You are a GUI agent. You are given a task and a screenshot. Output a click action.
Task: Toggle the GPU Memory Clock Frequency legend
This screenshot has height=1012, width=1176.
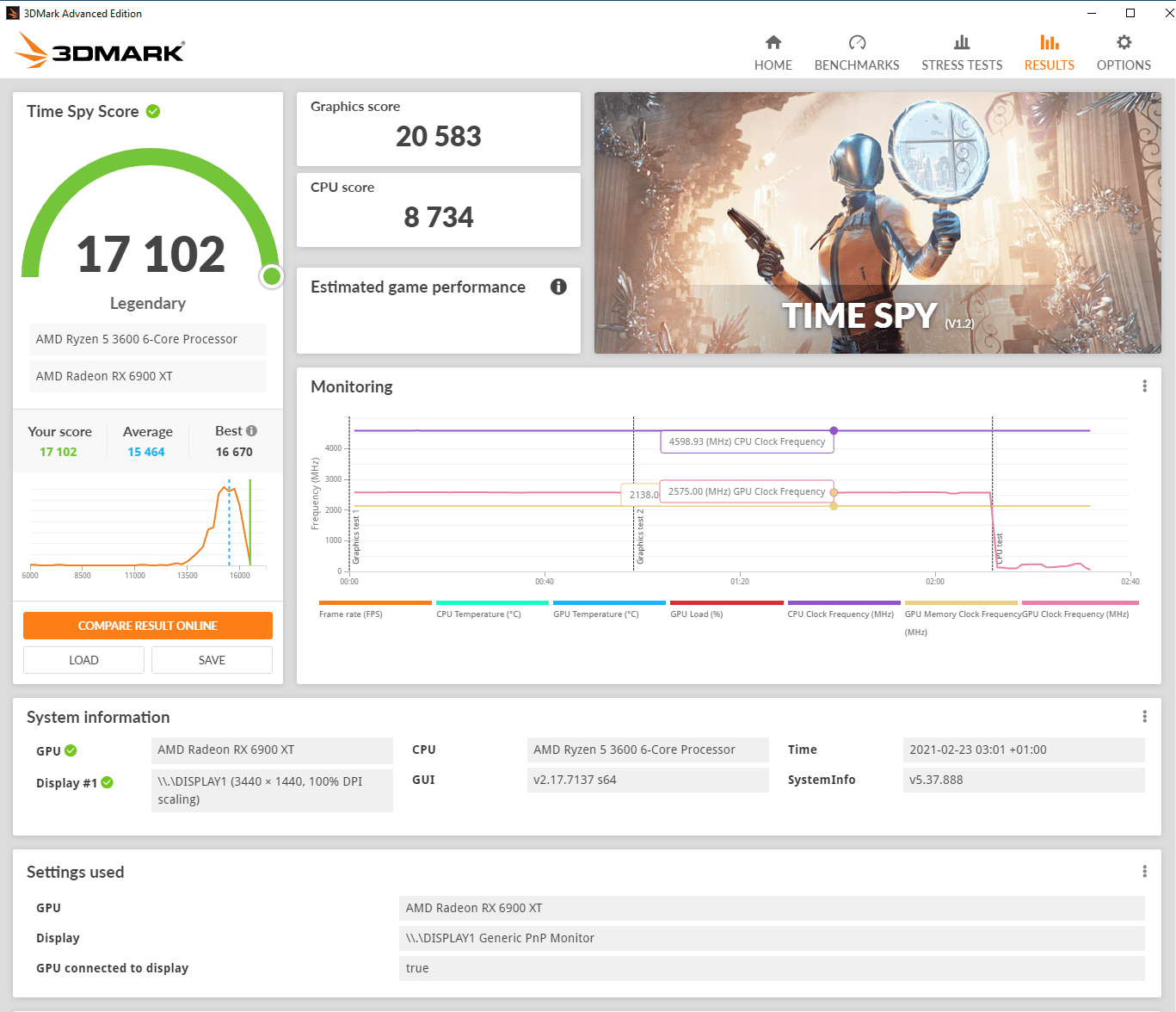(961, 618)
